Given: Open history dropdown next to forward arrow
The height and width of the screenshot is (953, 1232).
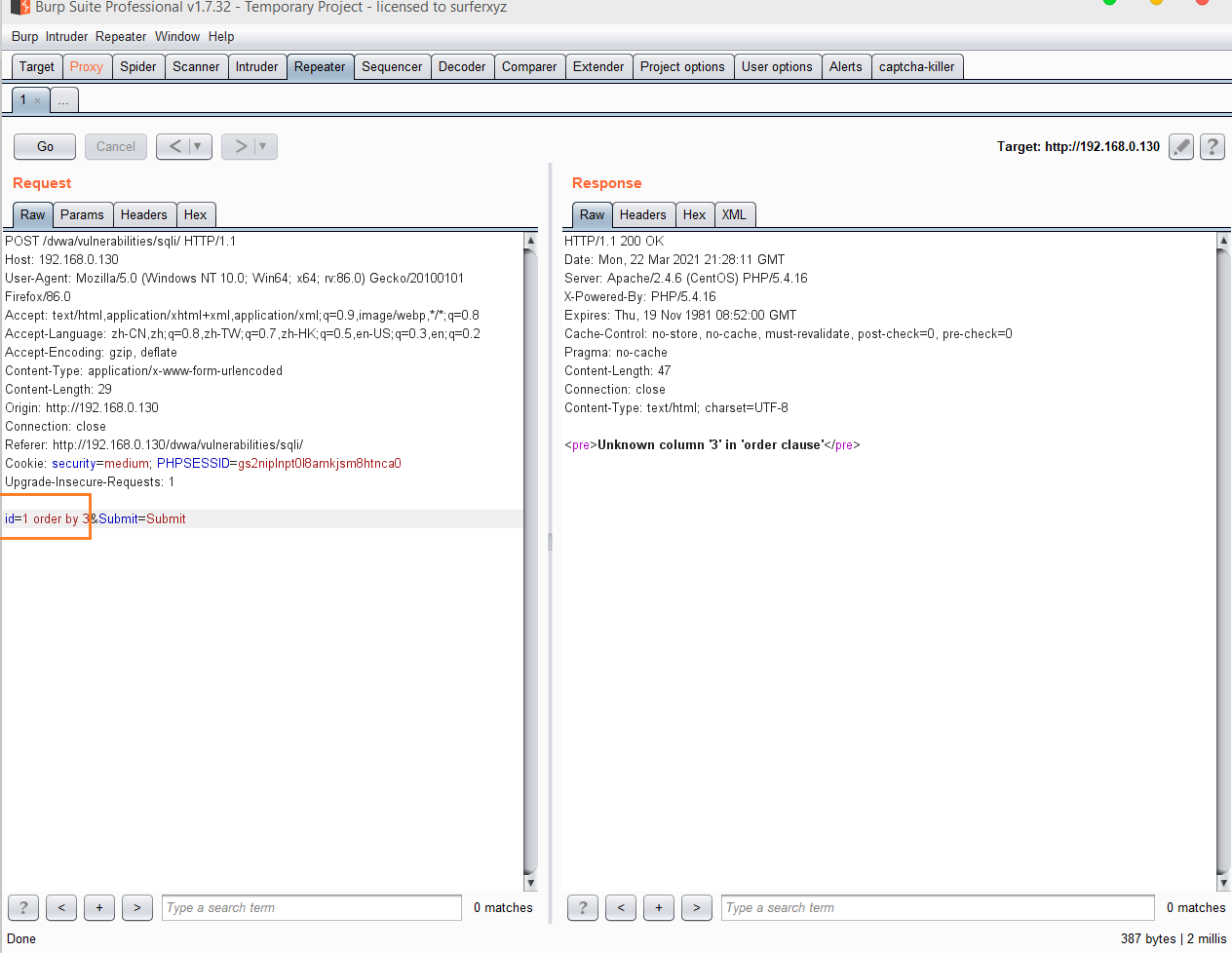Looking at the screenshot, I should coord(263,146).
